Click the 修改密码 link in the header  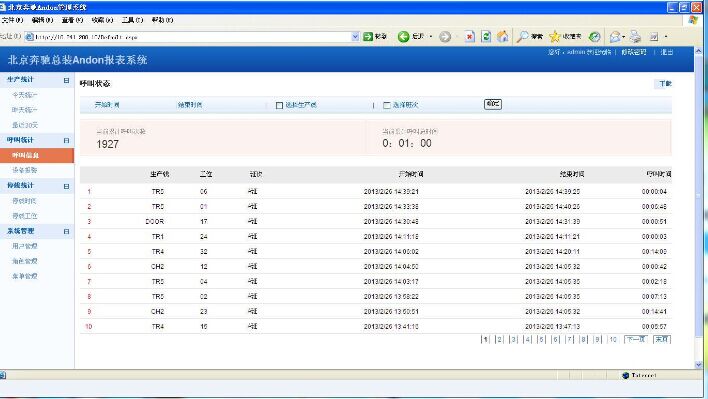coord(634,52)
